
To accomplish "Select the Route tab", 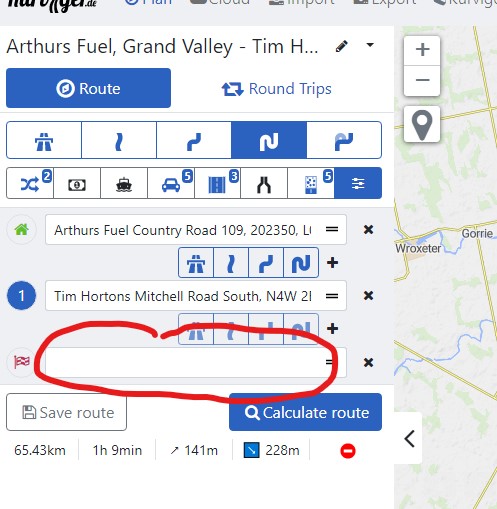I will [x=88, y=88].
